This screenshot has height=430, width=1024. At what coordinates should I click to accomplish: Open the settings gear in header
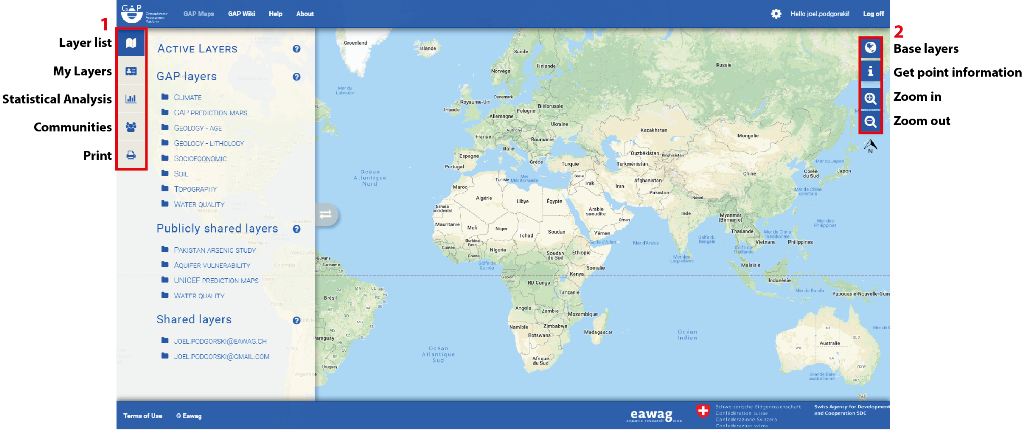776,14
